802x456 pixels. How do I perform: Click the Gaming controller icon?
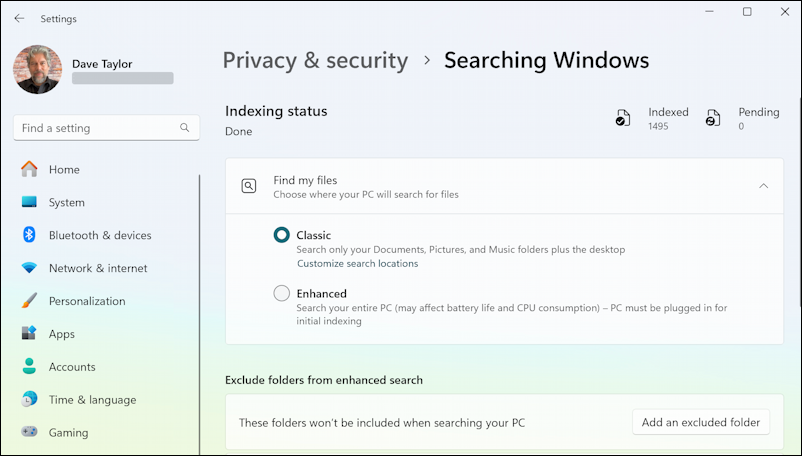coord(29,432)
